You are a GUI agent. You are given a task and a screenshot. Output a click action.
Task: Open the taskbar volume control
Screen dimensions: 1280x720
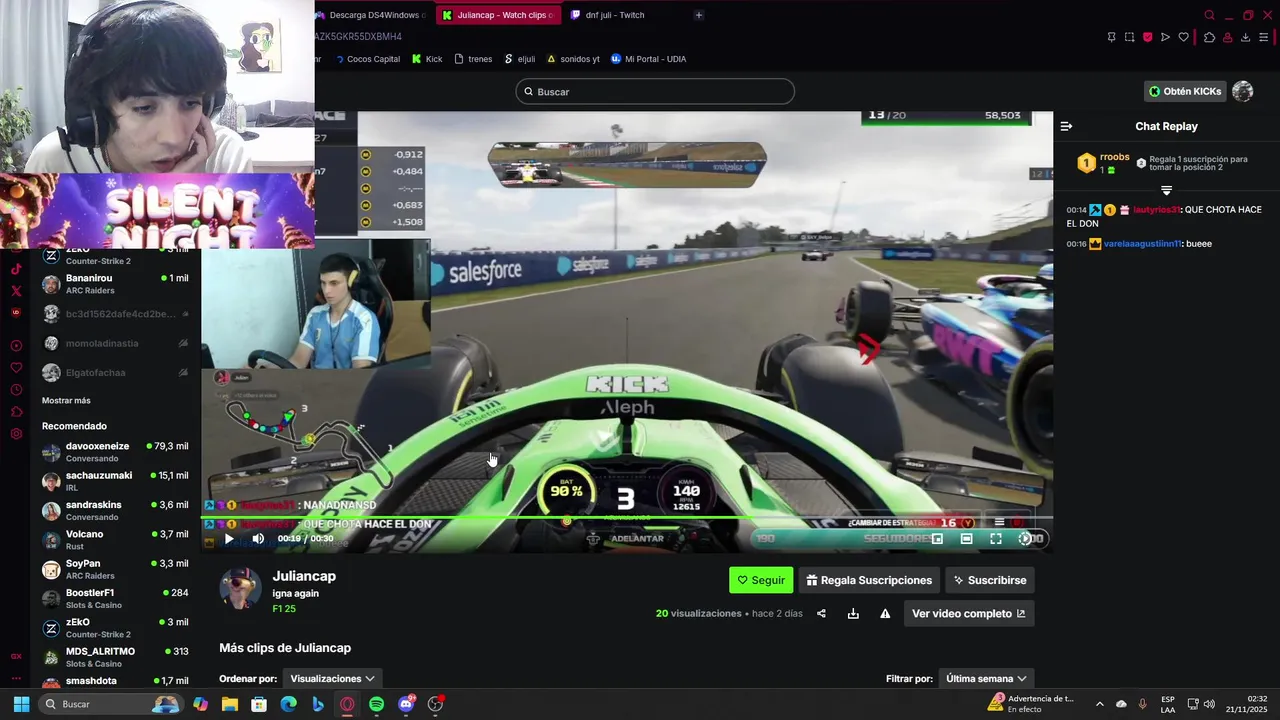coord(1209,704)
